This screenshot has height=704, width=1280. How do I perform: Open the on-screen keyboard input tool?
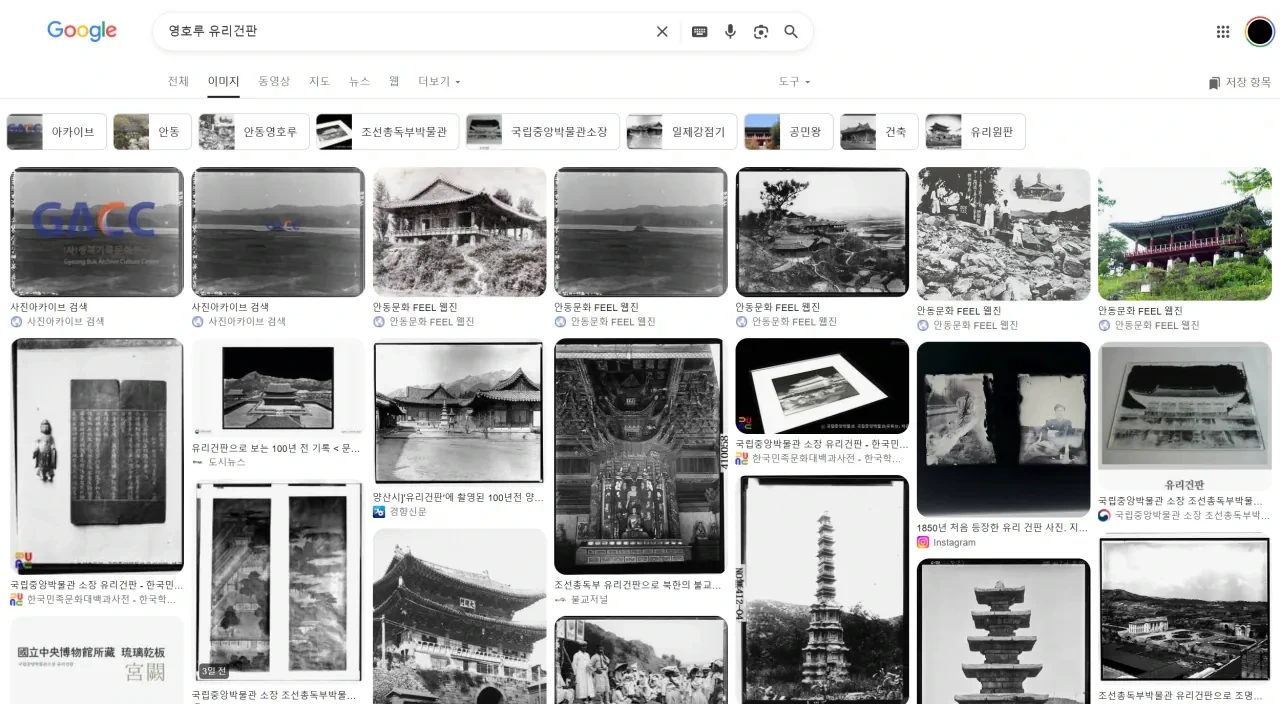[x=700, y=32]
